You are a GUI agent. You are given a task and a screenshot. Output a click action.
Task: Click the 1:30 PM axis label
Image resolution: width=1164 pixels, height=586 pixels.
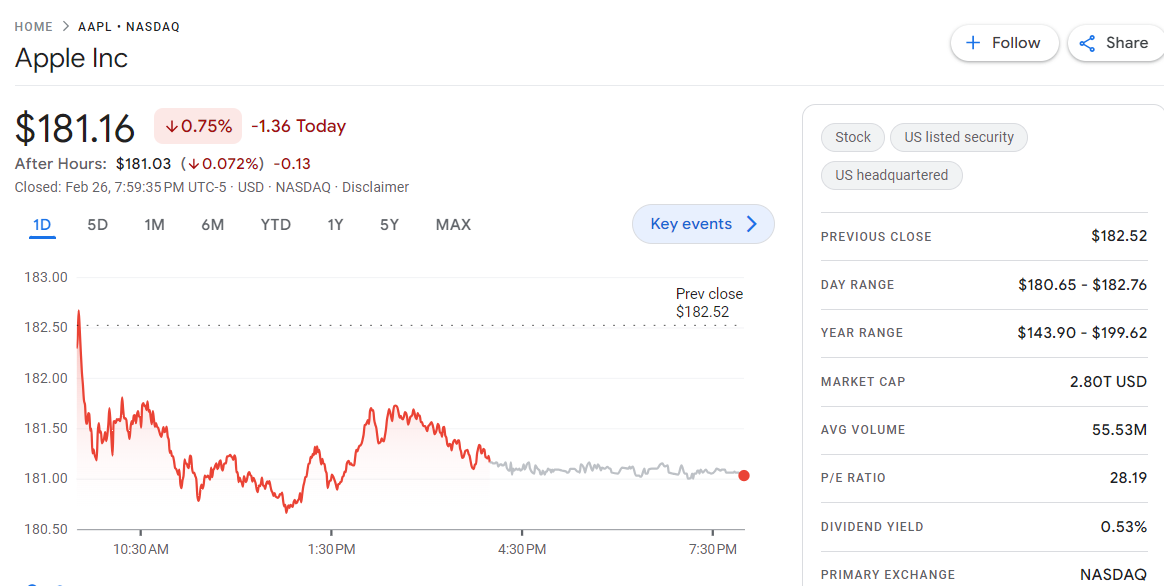[331, 550]
